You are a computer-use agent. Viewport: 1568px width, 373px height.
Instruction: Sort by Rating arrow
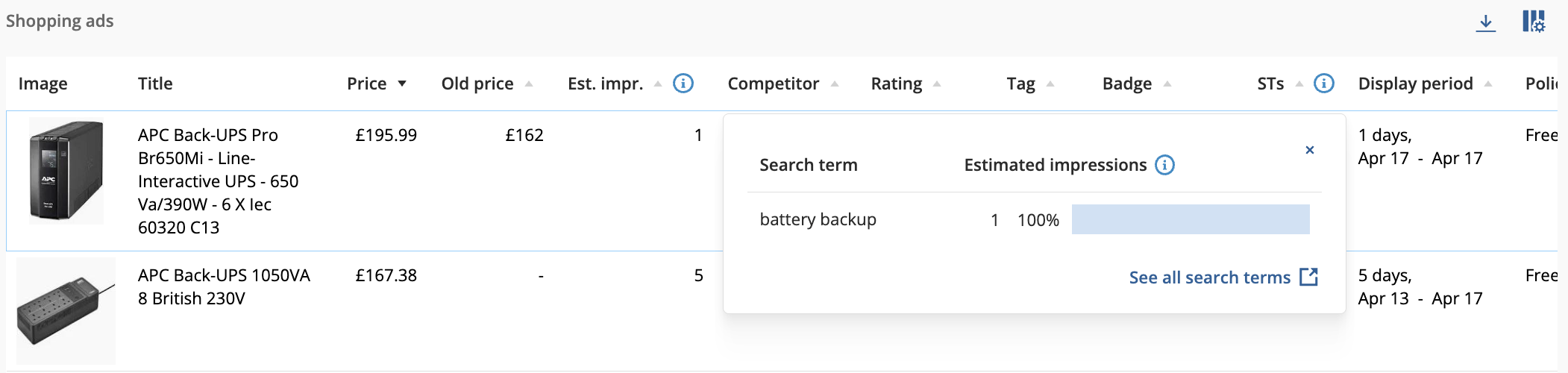pos(936,84)
